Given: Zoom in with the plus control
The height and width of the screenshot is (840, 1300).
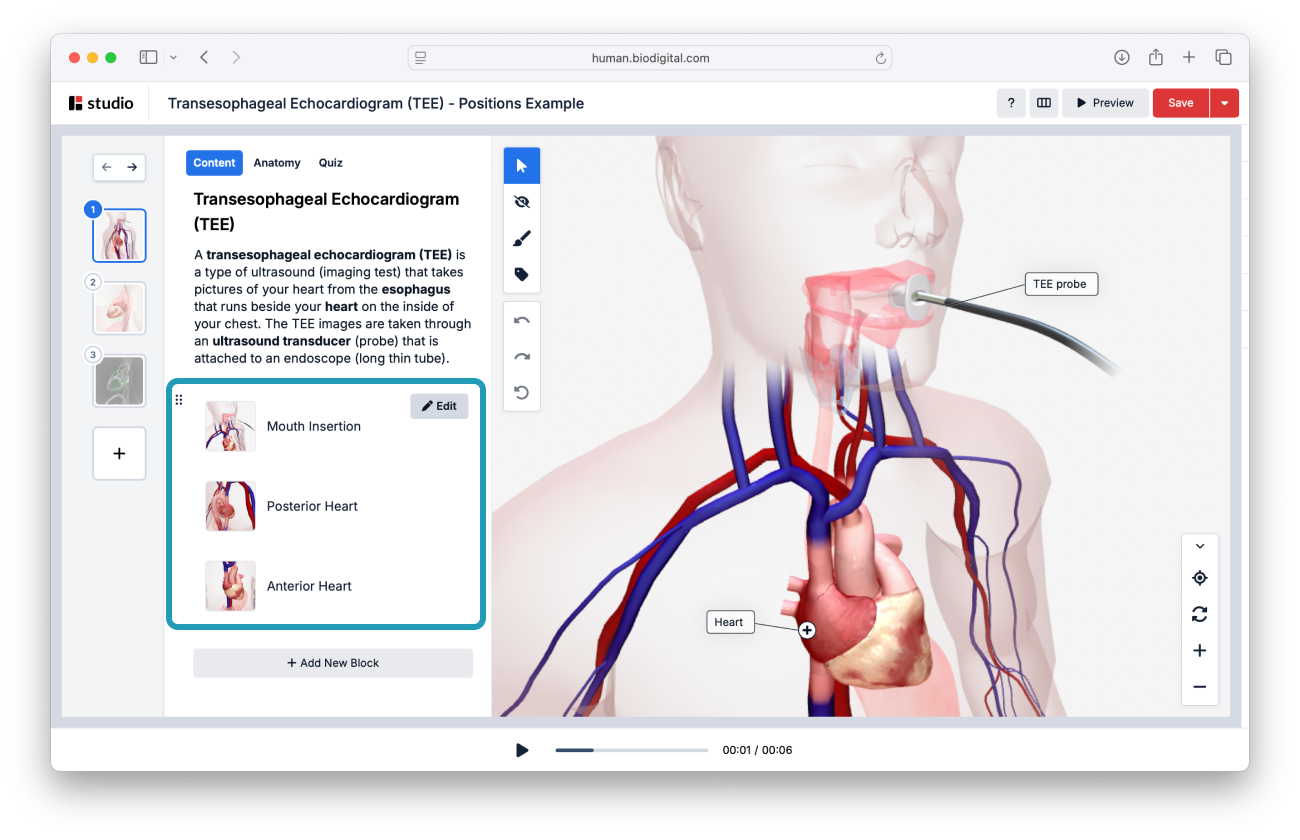Looking at the screenshot, I should coord(1200,651).
